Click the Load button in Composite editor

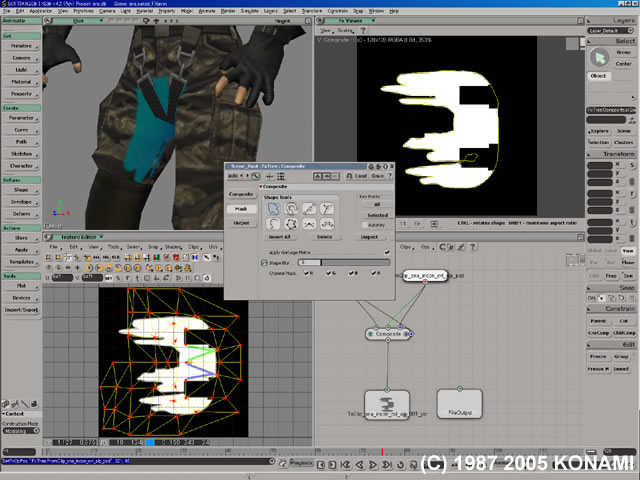click(x=361, y=176)
